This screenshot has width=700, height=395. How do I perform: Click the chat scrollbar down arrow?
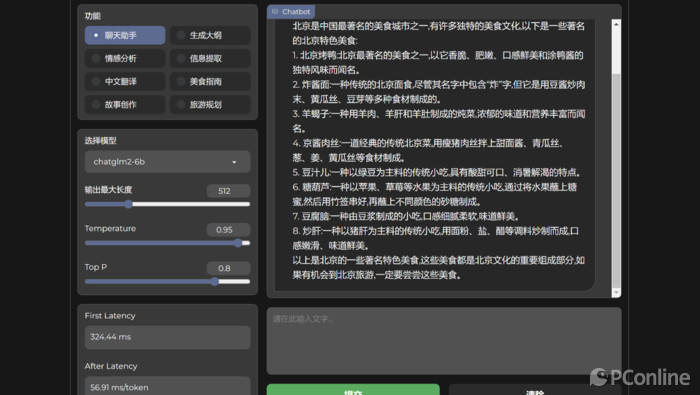616,292
